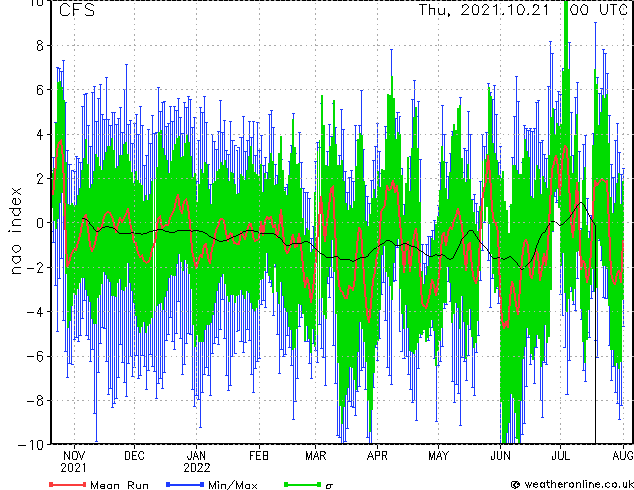The height and width of the screenshot is (490, 634).
Task: Click the DEC month axis label
Action: (134, 456)
